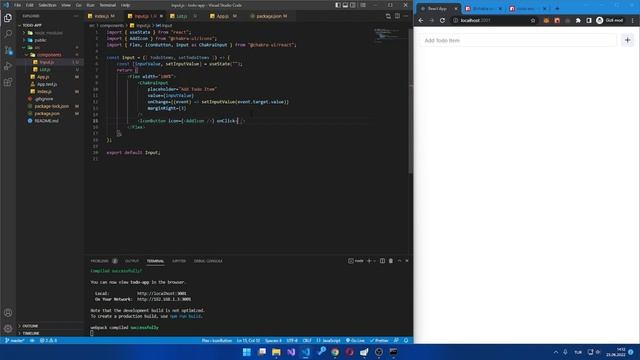Open the Help menu

coord(125,5)
